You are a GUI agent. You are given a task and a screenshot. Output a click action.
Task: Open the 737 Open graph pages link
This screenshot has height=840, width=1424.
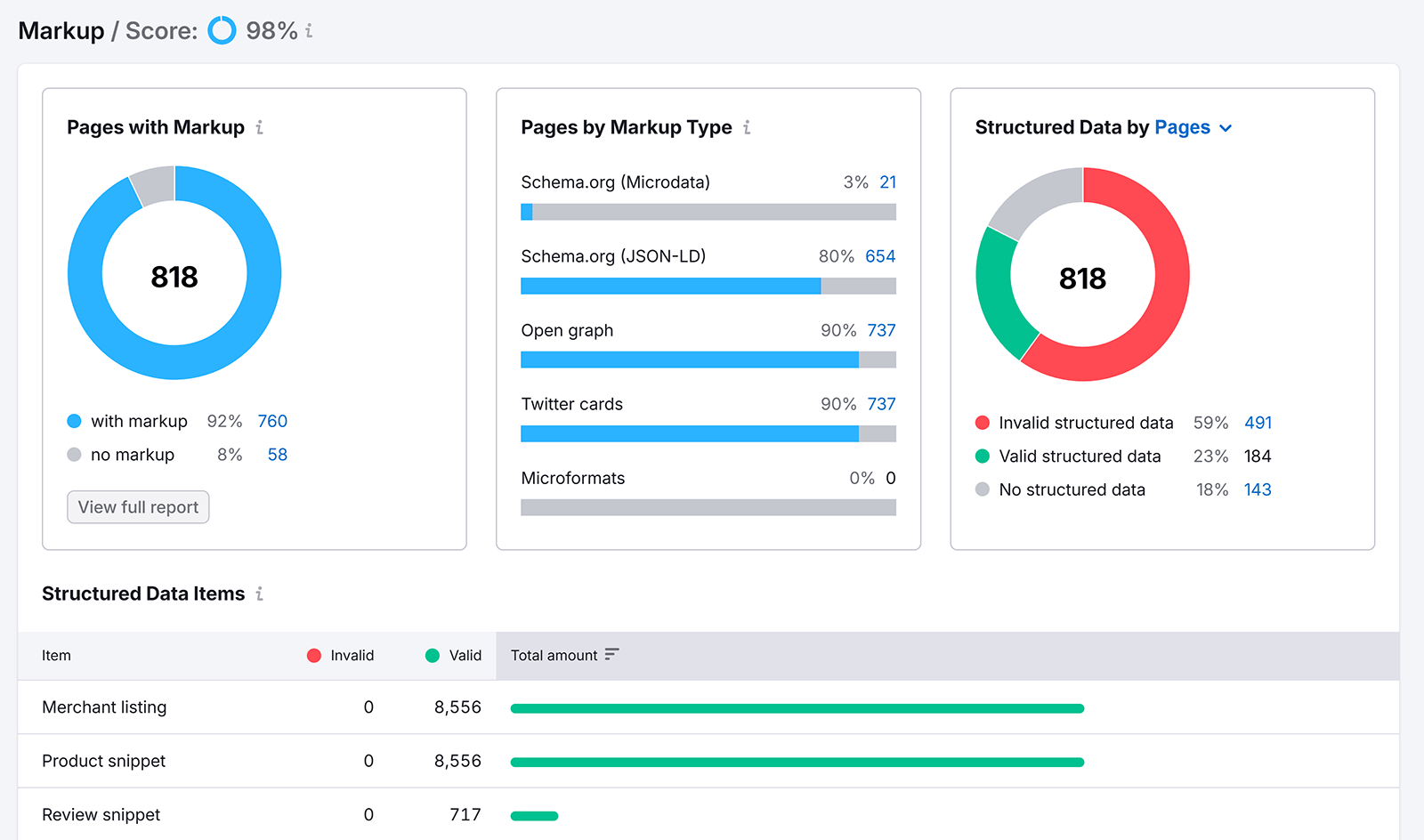coord(881,330)
